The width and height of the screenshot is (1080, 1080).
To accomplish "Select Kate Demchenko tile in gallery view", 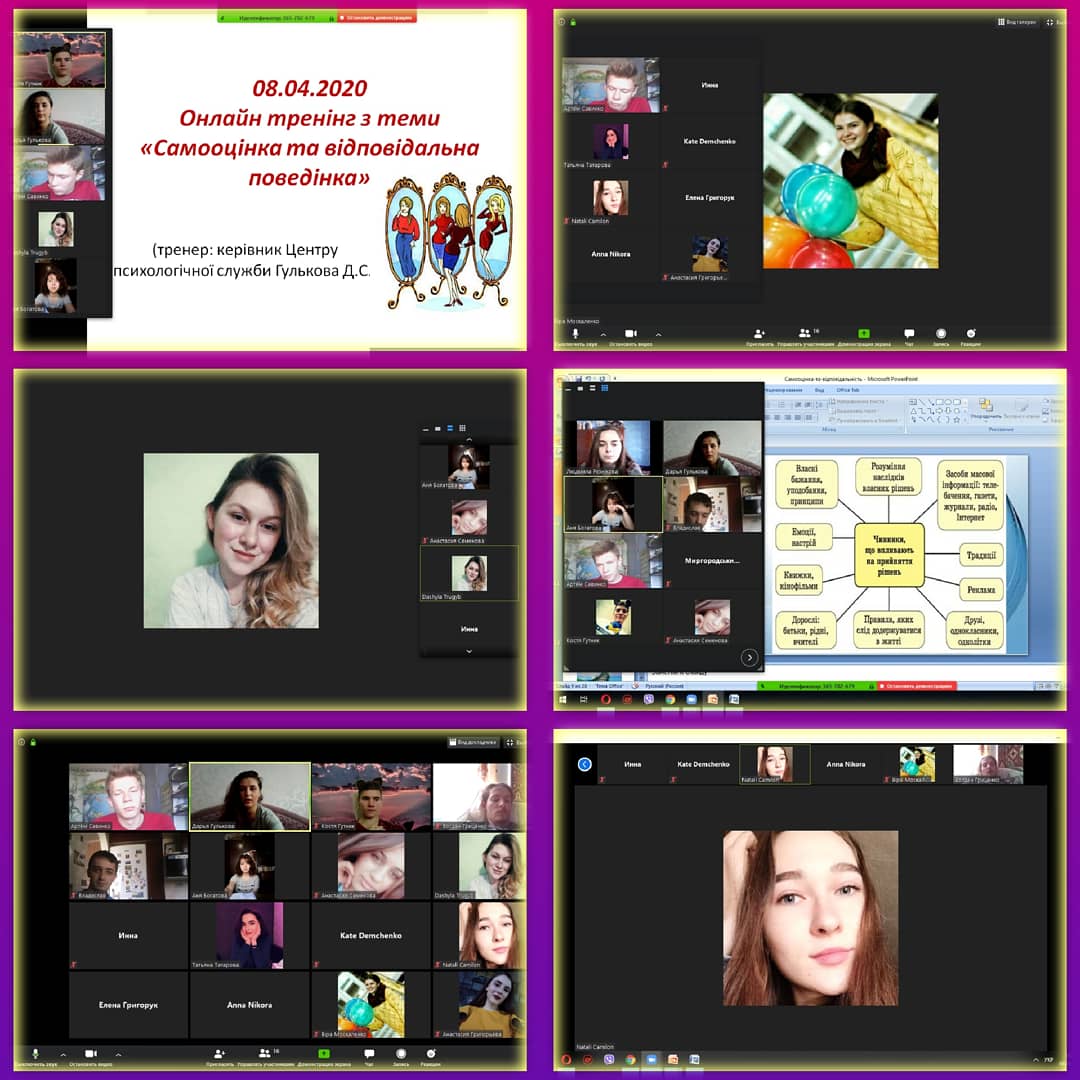I will [x=371, y=935].
